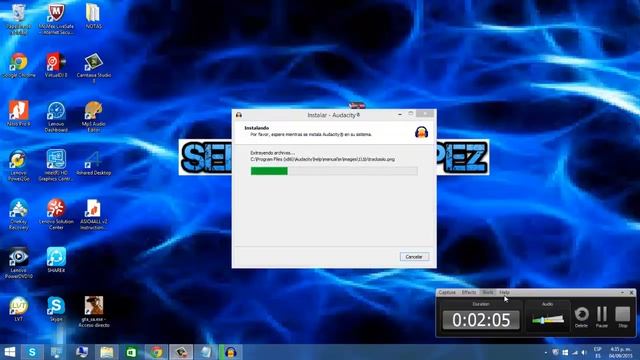Image resolution: width=640 pixels, height=360 pixels.
Task: Delete the current recording in recorder
Action: 581,318
